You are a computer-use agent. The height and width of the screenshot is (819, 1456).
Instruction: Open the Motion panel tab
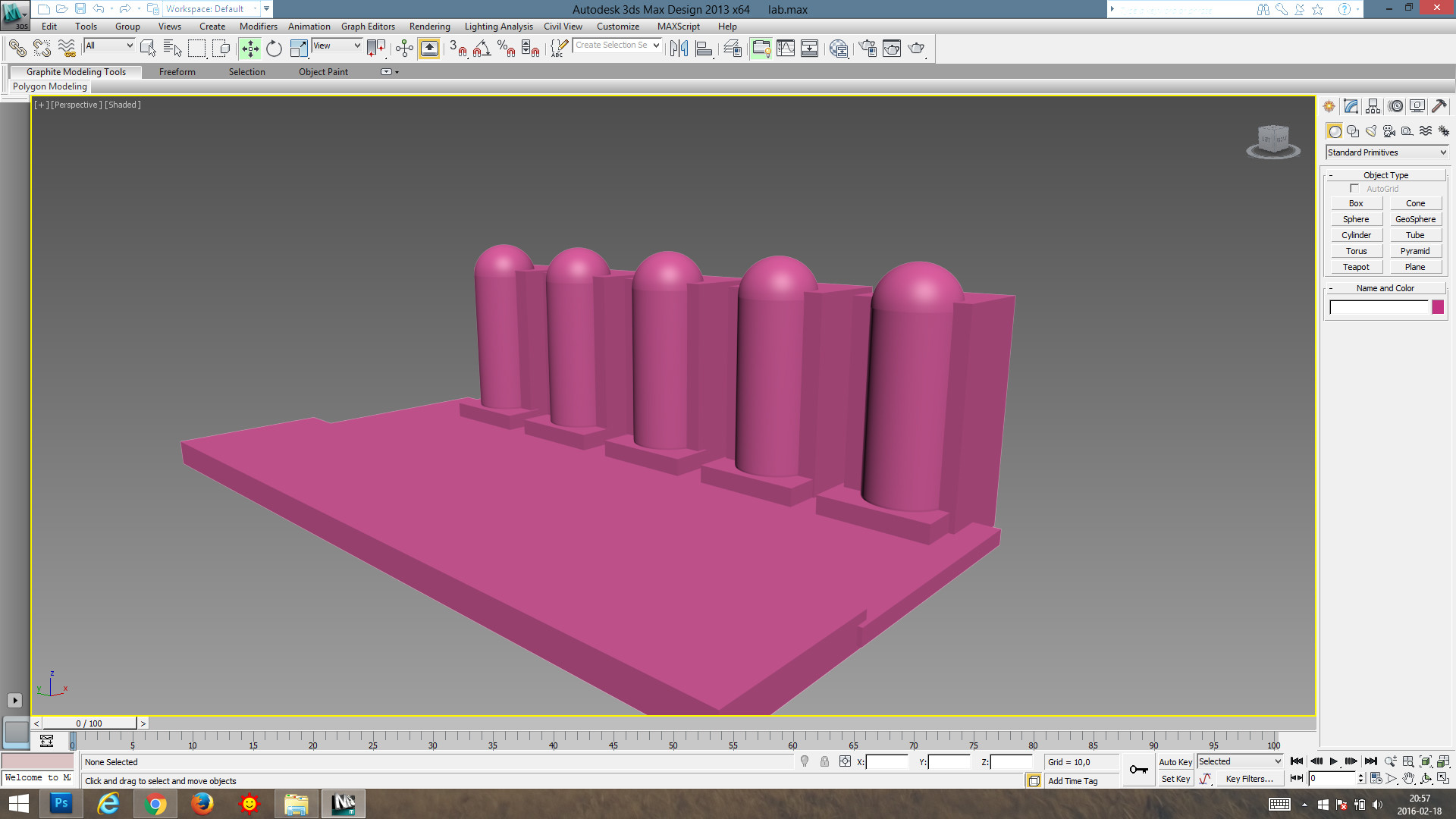(x=1395, y=106)
